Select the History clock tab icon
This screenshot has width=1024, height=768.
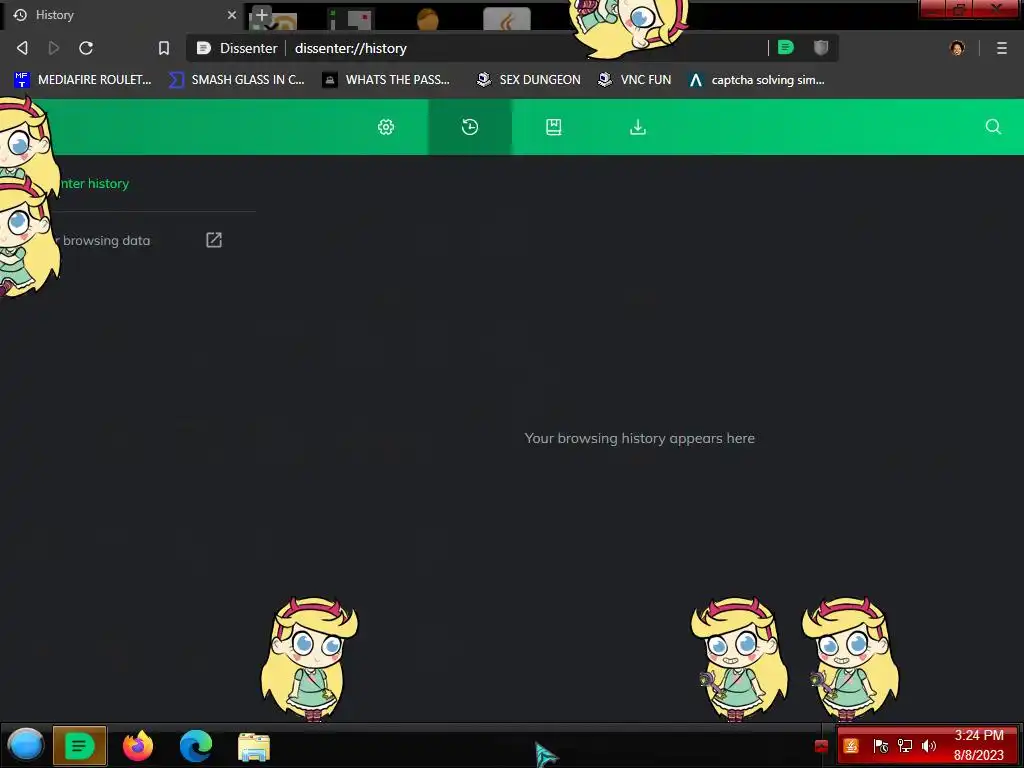click(x=470, y=127)
